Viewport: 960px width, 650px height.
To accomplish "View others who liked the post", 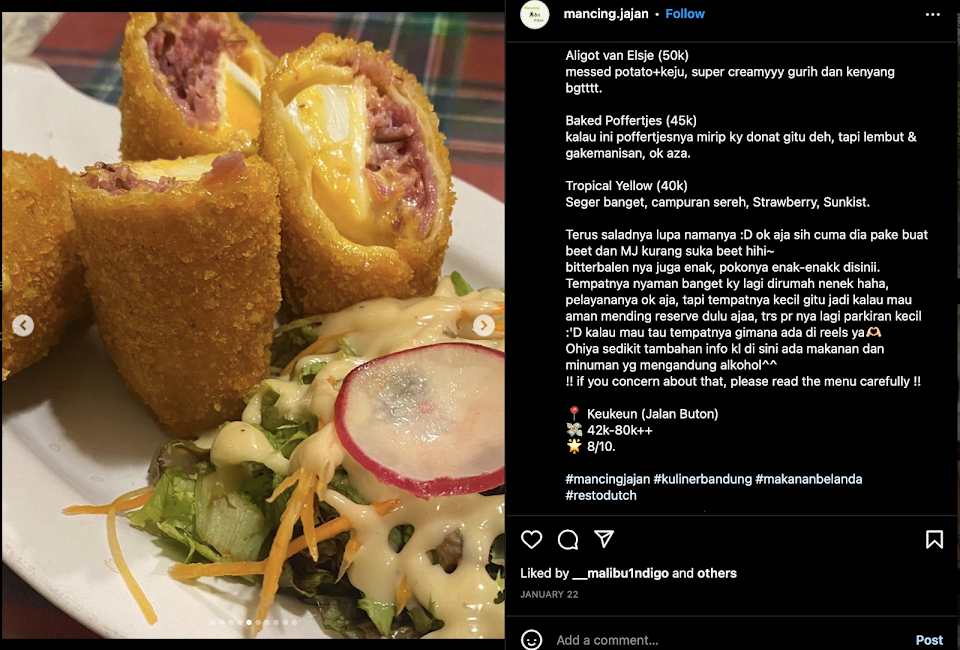I will coord(717,573).
